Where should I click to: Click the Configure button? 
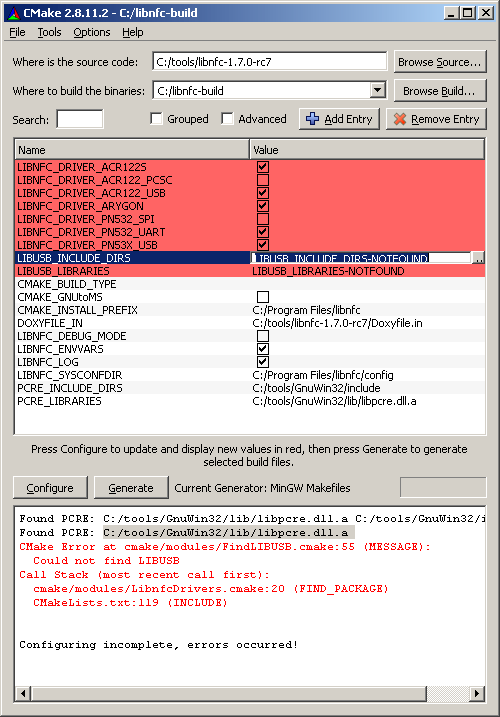coord(50,488)
